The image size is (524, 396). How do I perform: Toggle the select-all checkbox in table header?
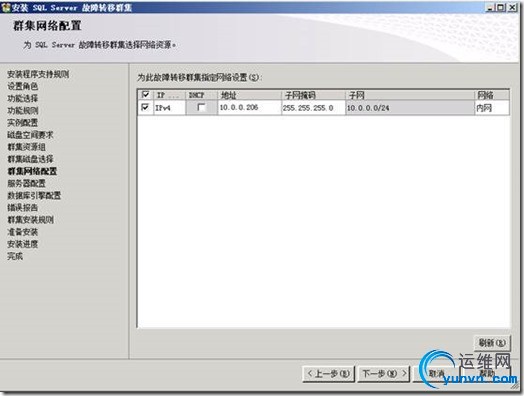145,95
